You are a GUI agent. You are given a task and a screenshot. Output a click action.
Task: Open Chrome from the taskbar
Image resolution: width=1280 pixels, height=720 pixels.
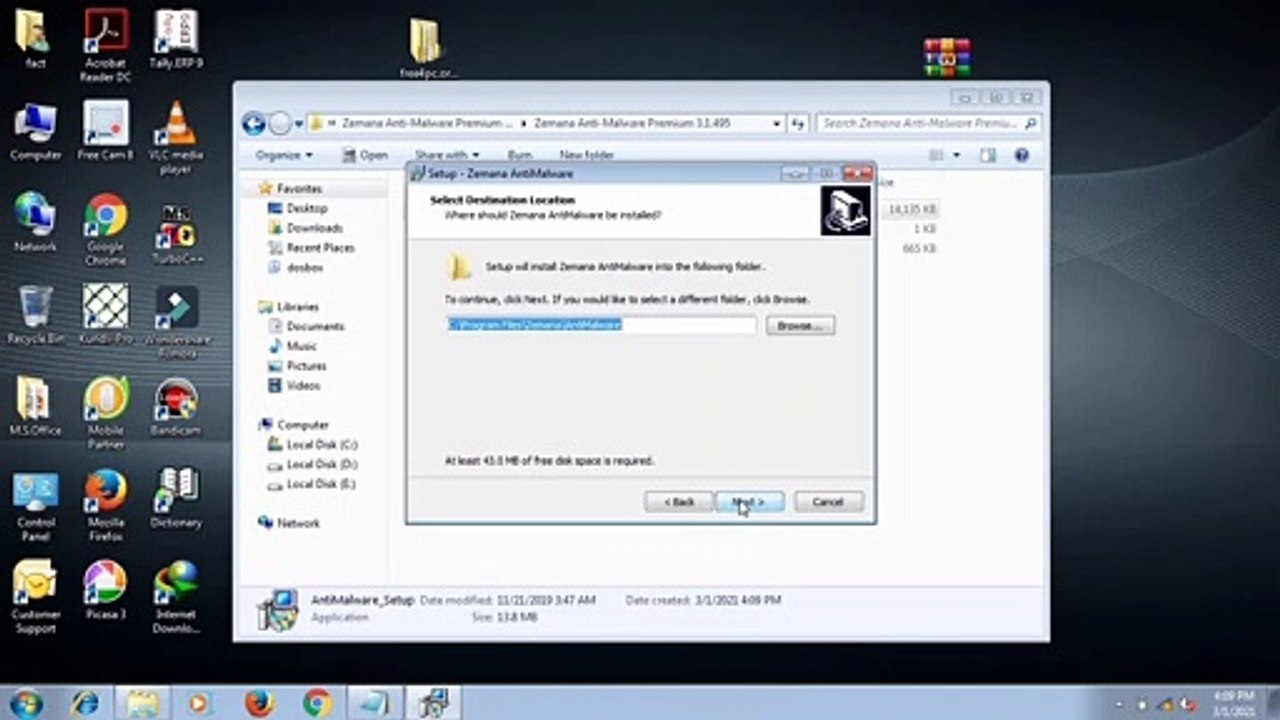point(317,703)
